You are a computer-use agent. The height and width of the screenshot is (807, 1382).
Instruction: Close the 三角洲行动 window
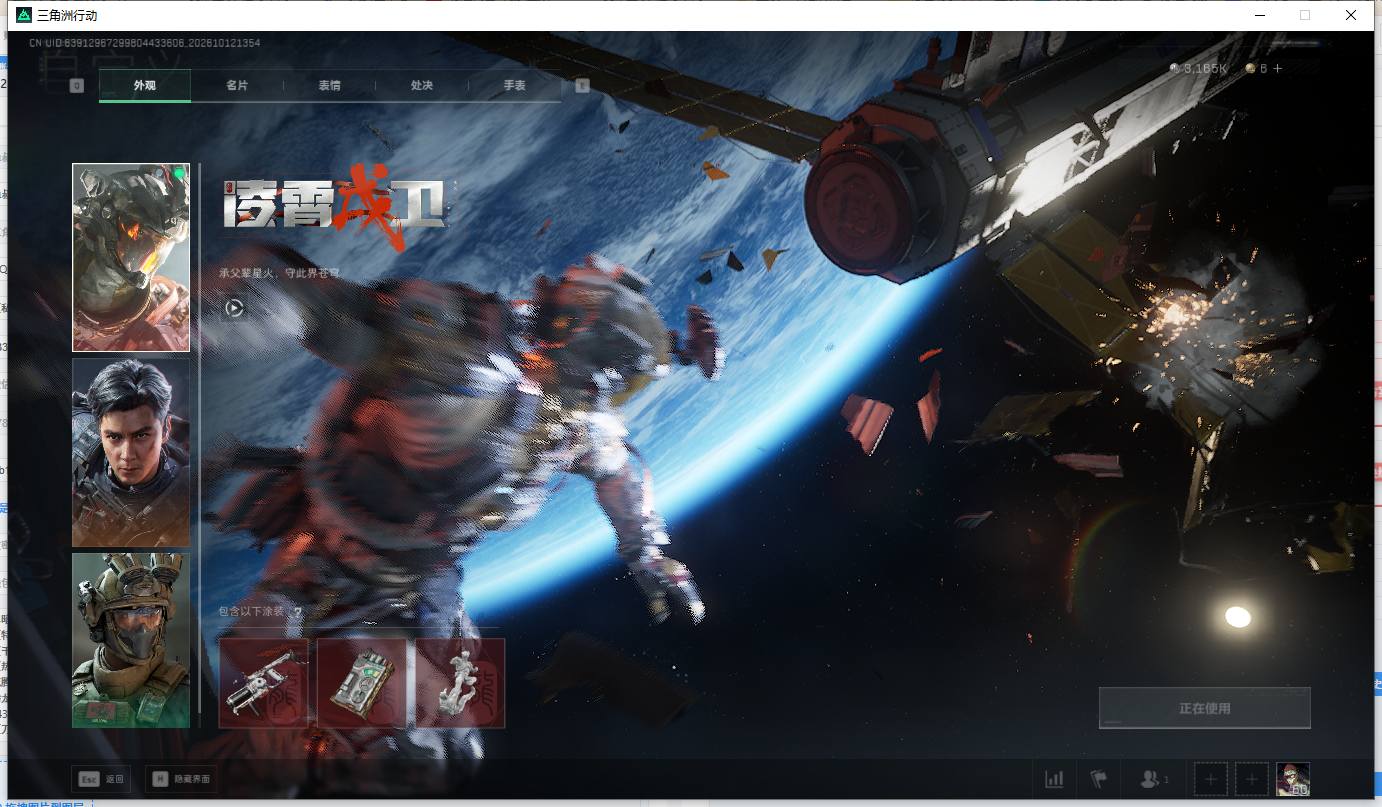[x=1350, y=15]
